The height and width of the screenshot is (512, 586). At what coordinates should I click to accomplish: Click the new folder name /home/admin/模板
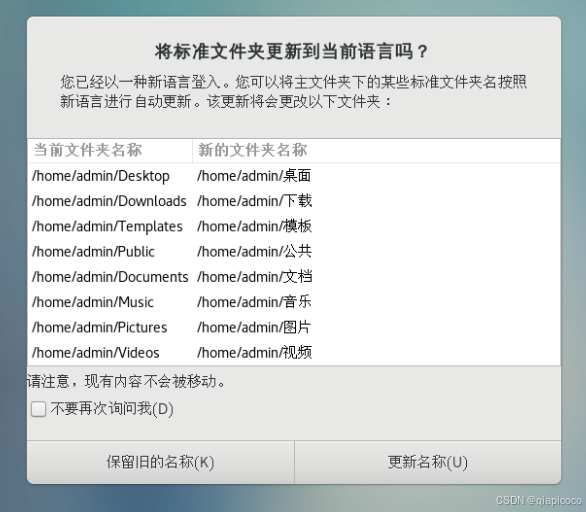(255, 226)
